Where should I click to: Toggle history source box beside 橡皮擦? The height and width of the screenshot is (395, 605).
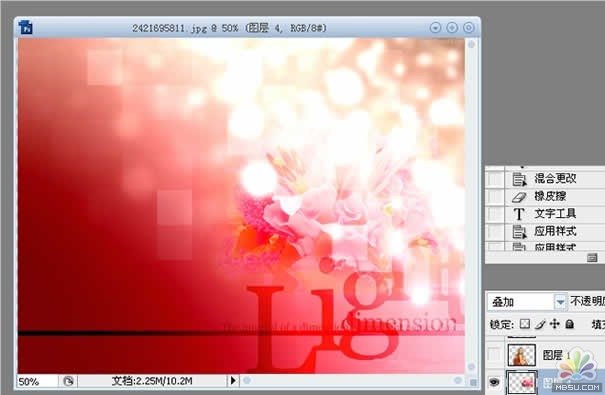(x=495, y=196)
